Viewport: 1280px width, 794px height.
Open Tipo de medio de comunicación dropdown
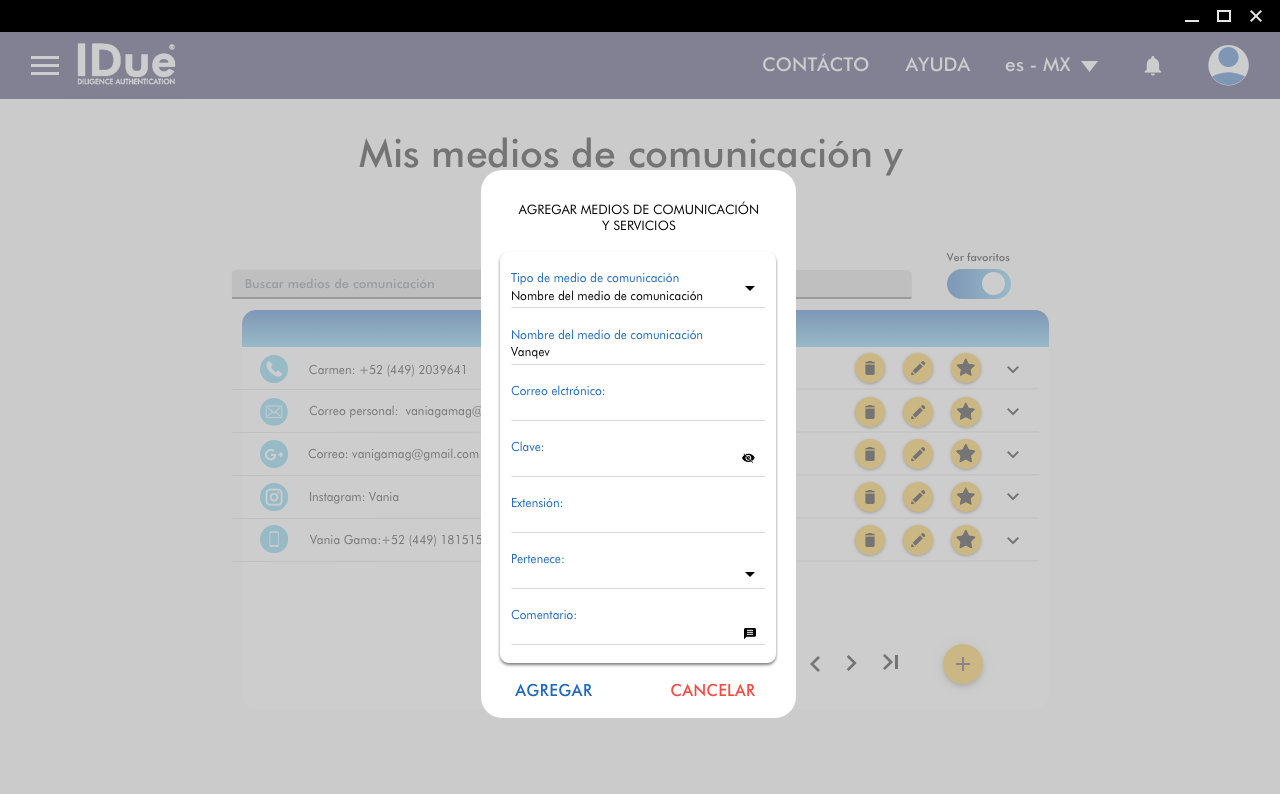[749, 289]
